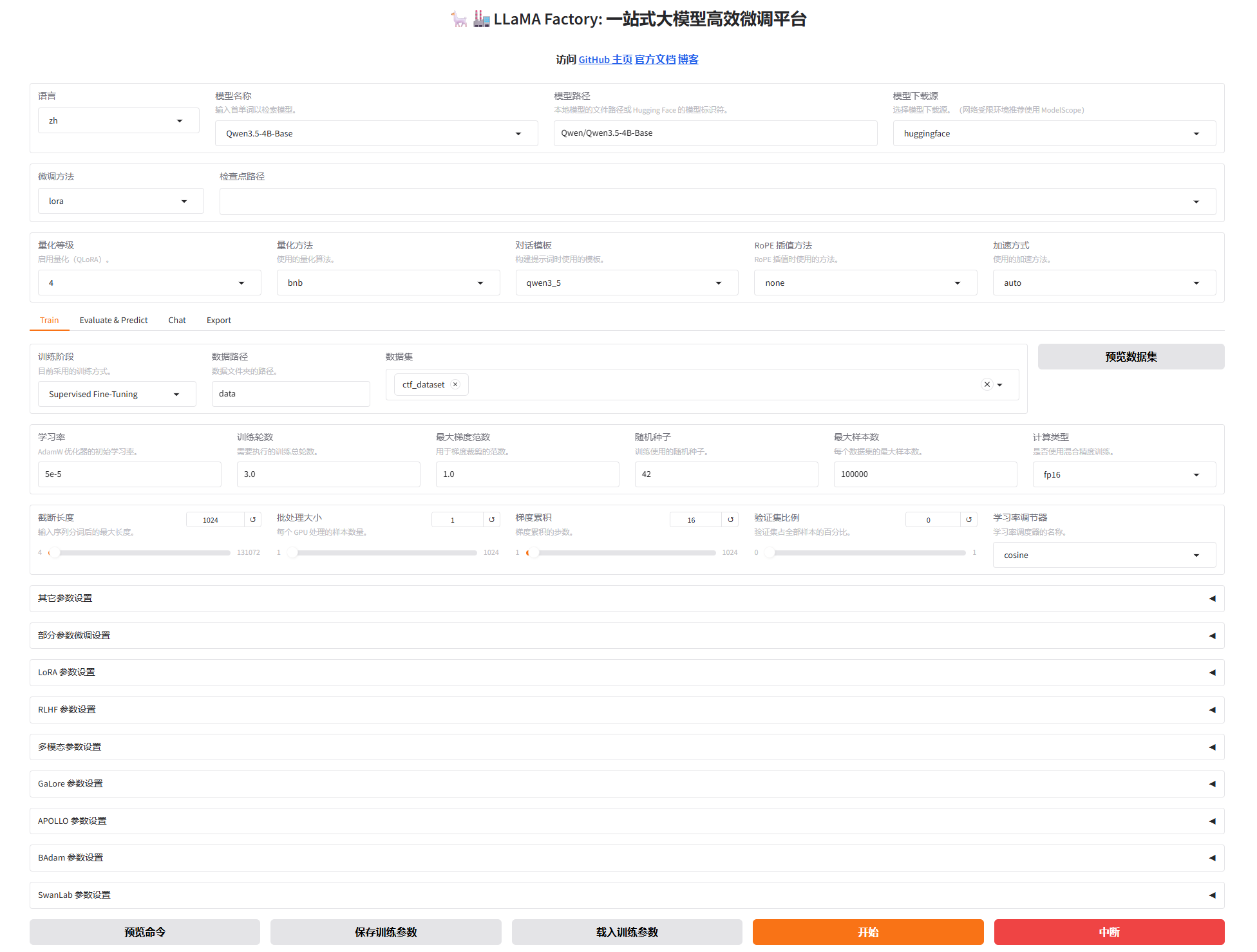Screen dimensions: 1257x952
Task: Click the 最大梯度范数 input field
Action: (x=527, y=474)
